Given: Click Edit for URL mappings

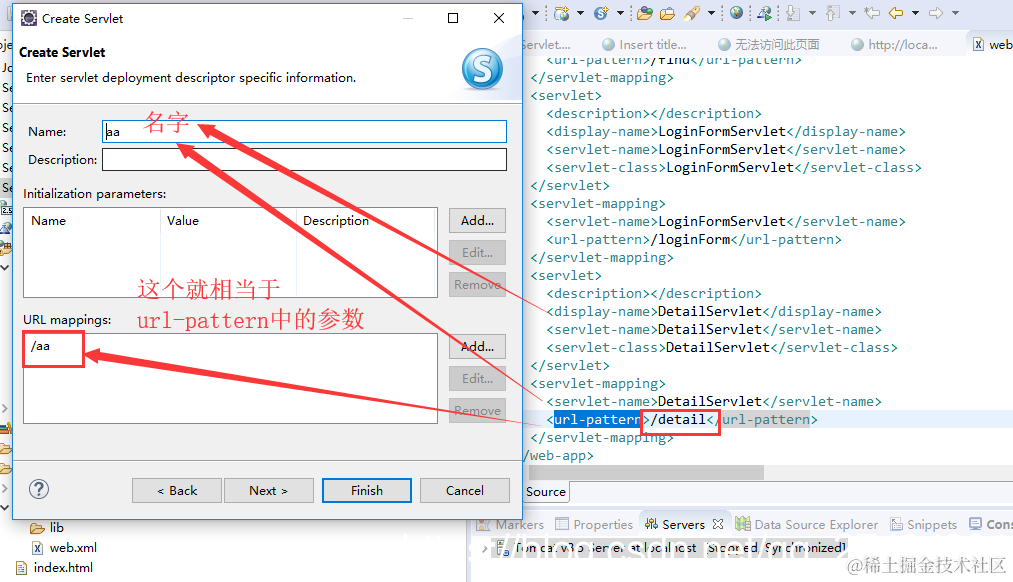Looking at the screenshot, I should (x=477, y=379).
